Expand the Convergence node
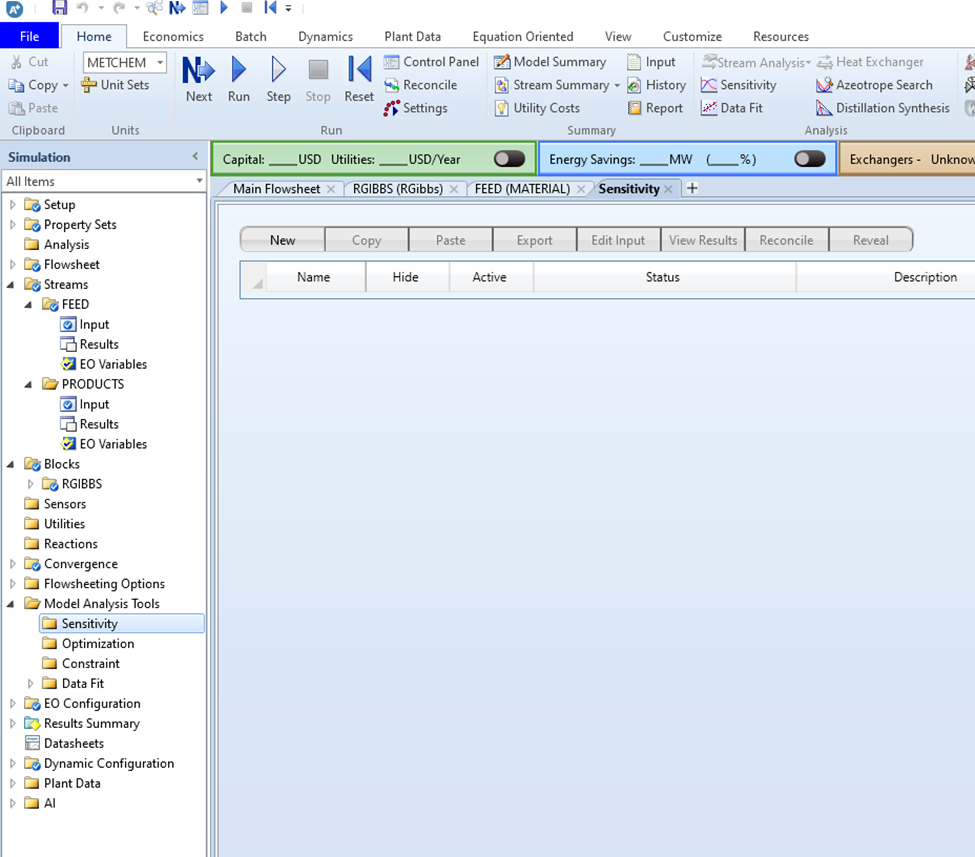The width and height of the screenshot is (975, 857). (x=12, y=563)
